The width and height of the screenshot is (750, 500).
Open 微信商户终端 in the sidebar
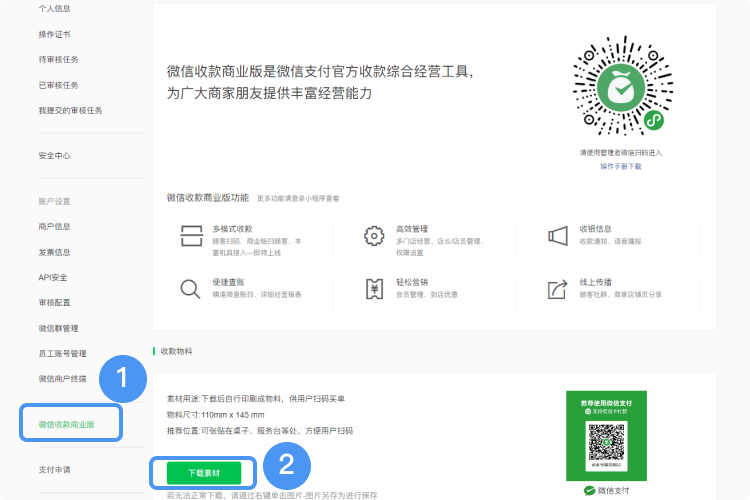pyautogui.click(x=63, y=379)
